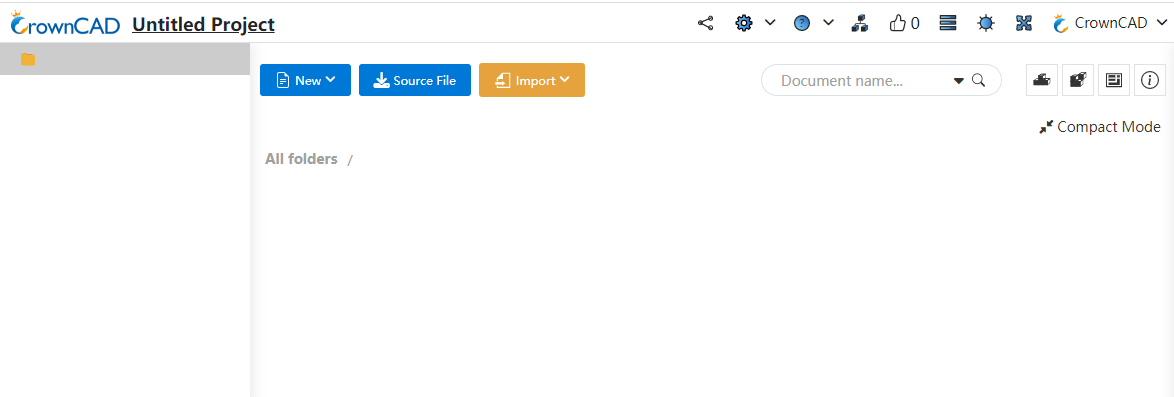1174x397 pixels.
Task: Open the hierarchy structure icon
Action: (860, 23)
